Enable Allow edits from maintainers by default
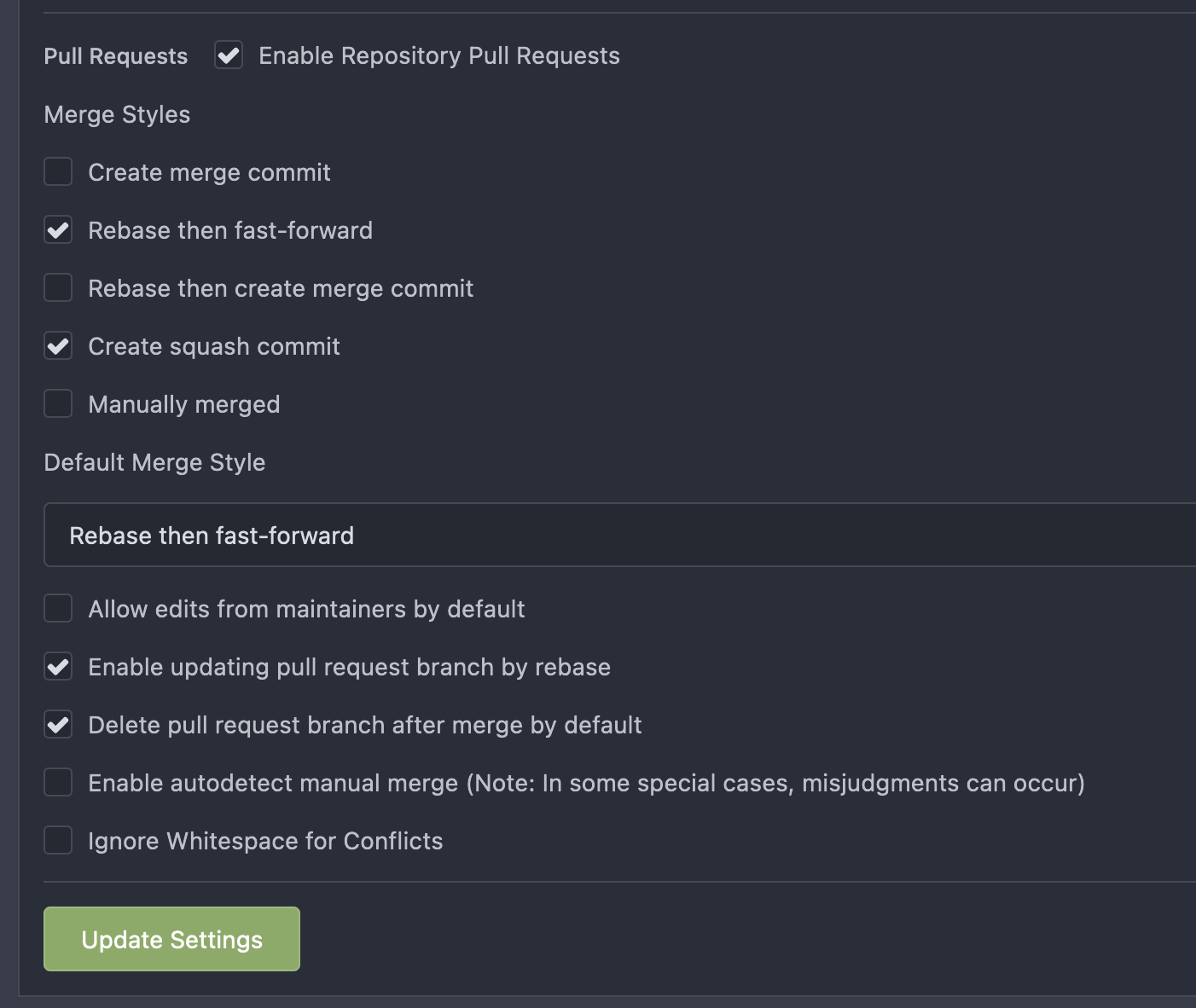Image resolution: width=1196 pixels, height=1008 pixels. pos(57,609)
